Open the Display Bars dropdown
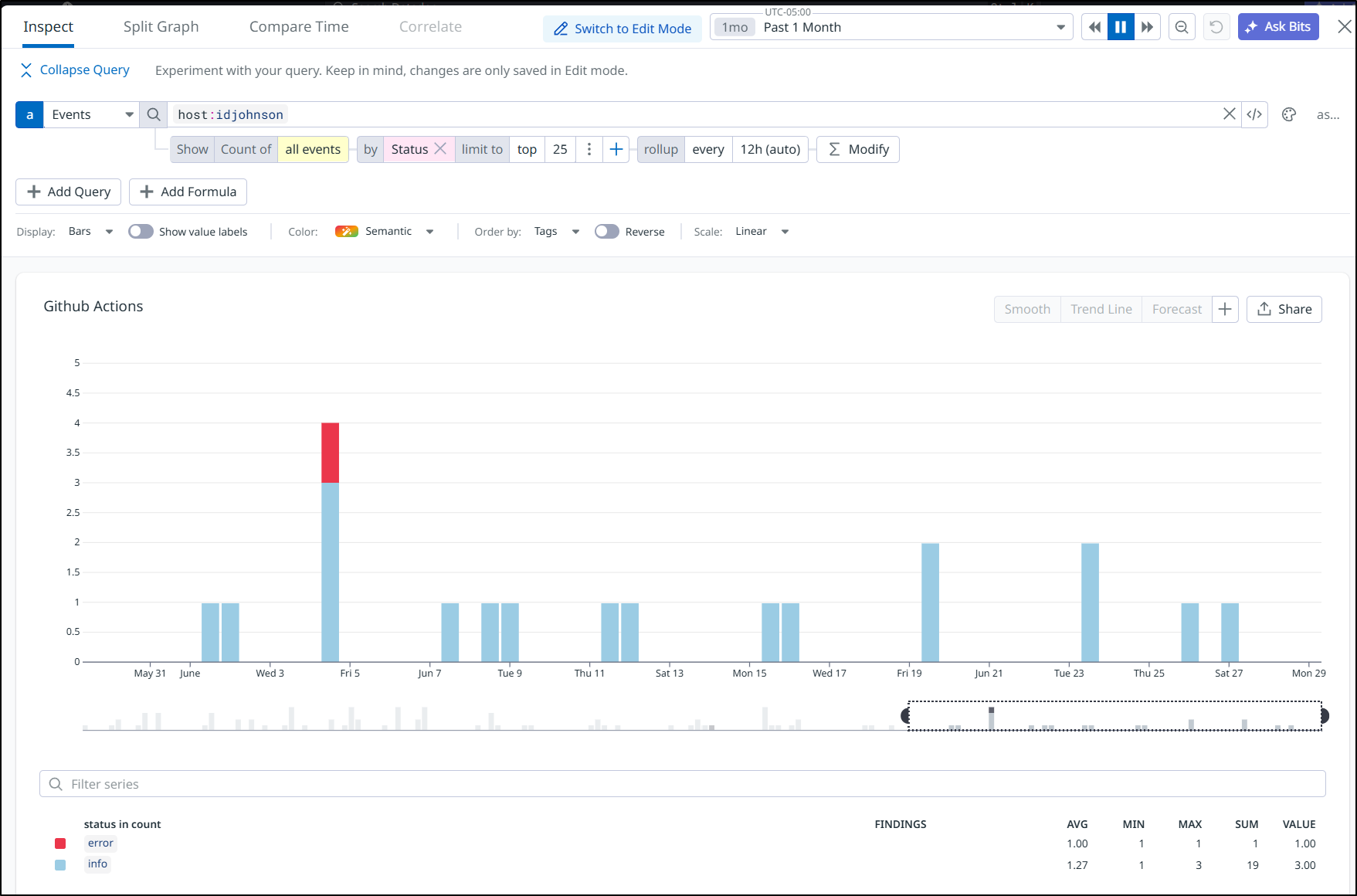Viewport: 1357px width, 896px height. [x=91, y=232]
